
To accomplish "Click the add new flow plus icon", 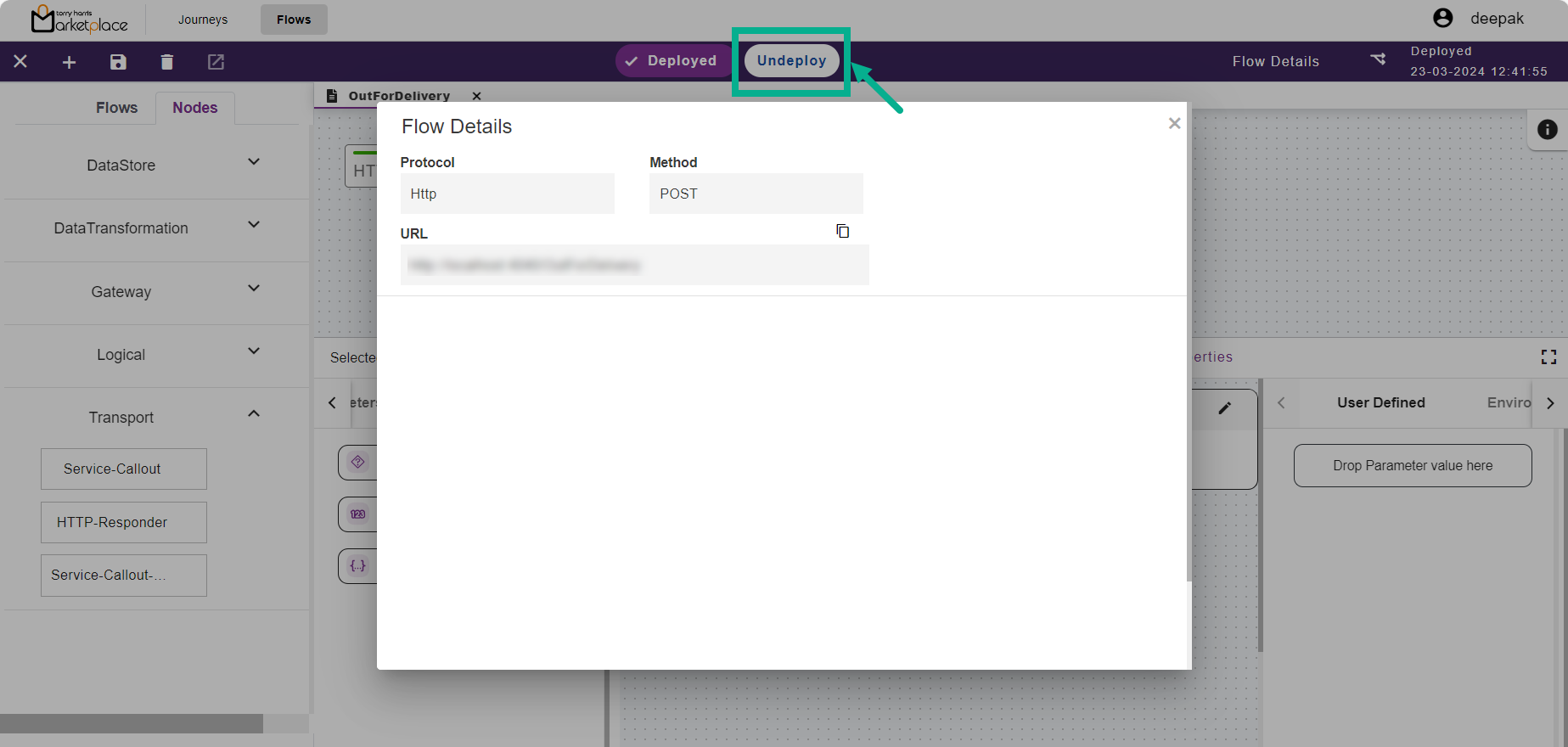I will tap(70, 62).
